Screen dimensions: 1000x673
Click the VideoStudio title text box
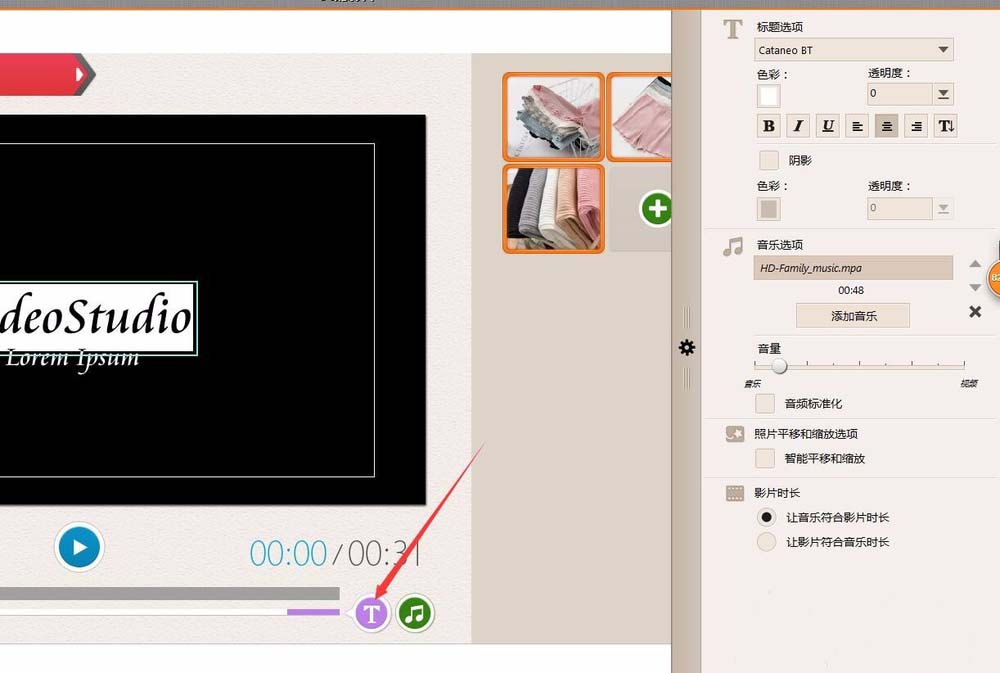98,318
